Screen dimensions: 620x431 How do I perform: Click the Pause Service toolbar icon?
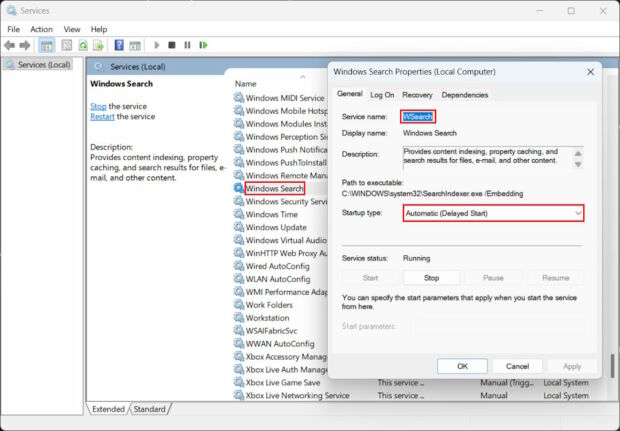click(187, 45)
